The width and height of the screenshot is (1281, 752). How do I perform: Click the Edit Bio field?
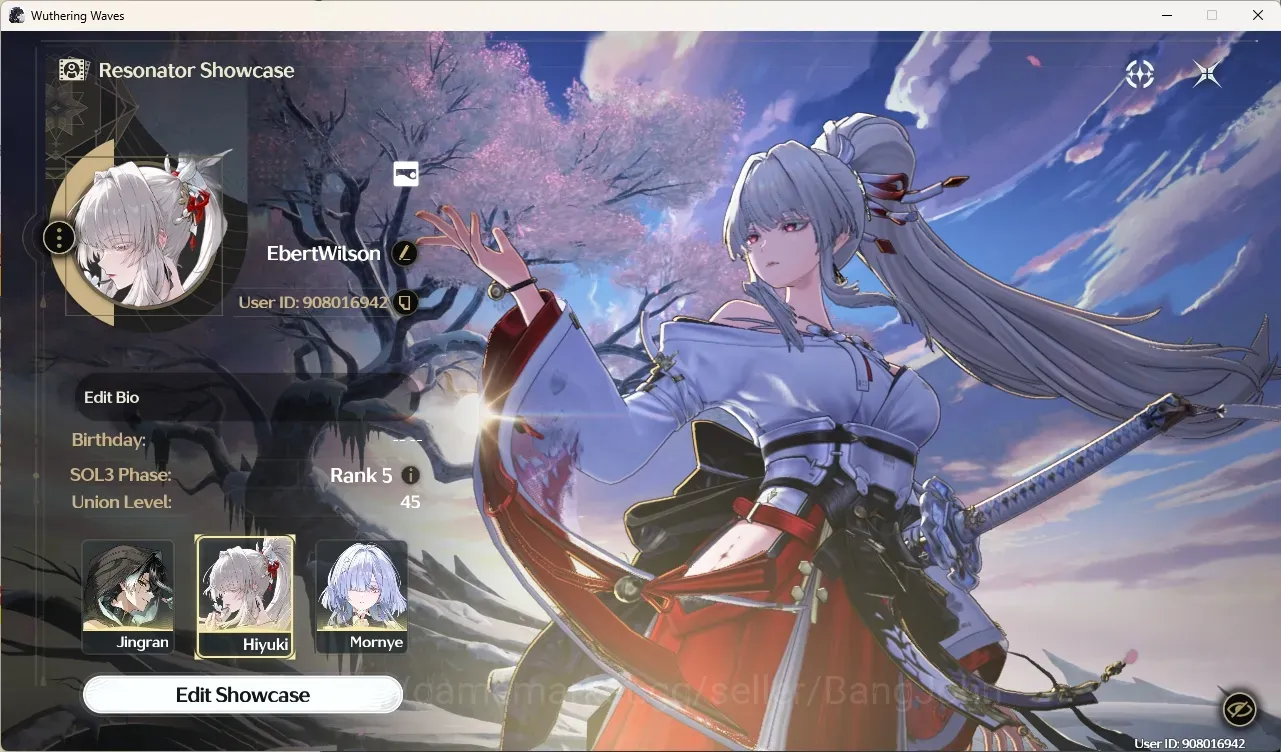point(245,397)
